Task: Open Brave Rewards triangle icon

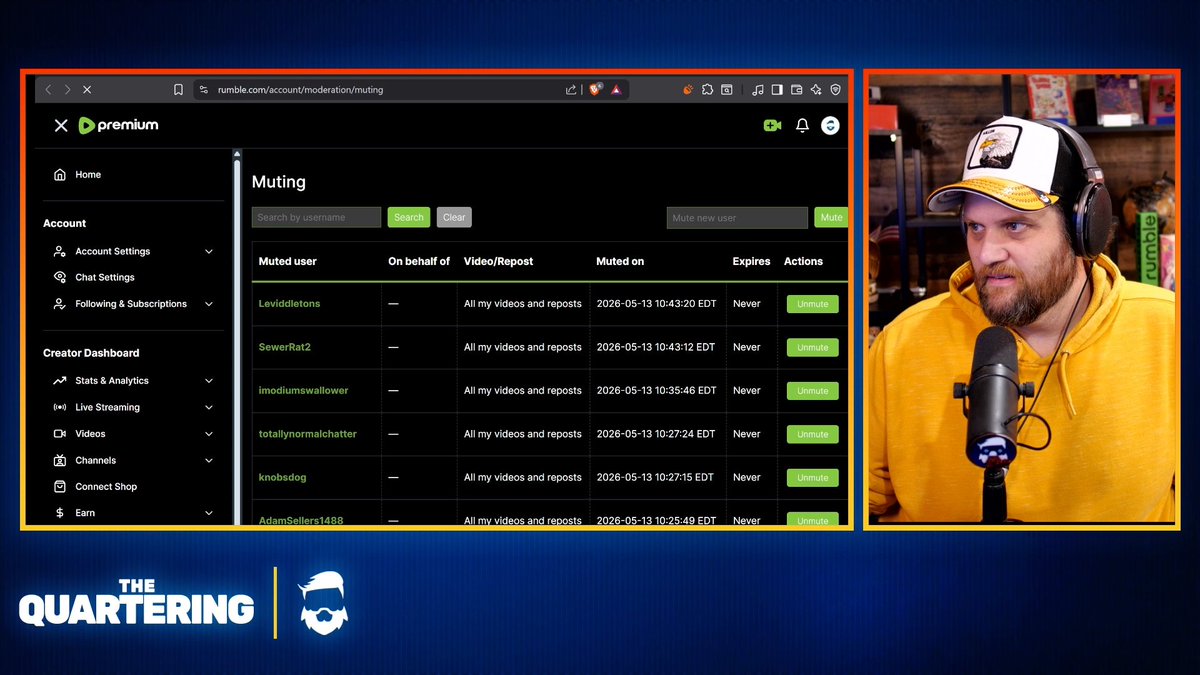Action: pos(616,90)
